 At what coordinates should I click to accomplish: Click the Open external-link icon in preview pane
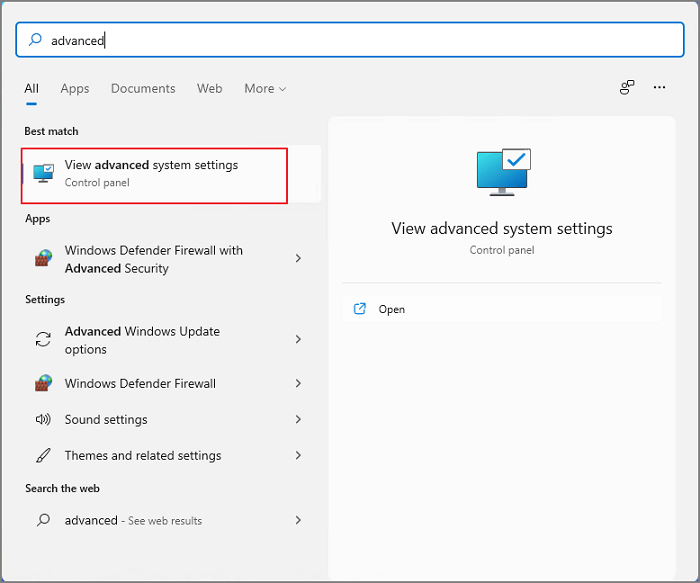(360, 309)
